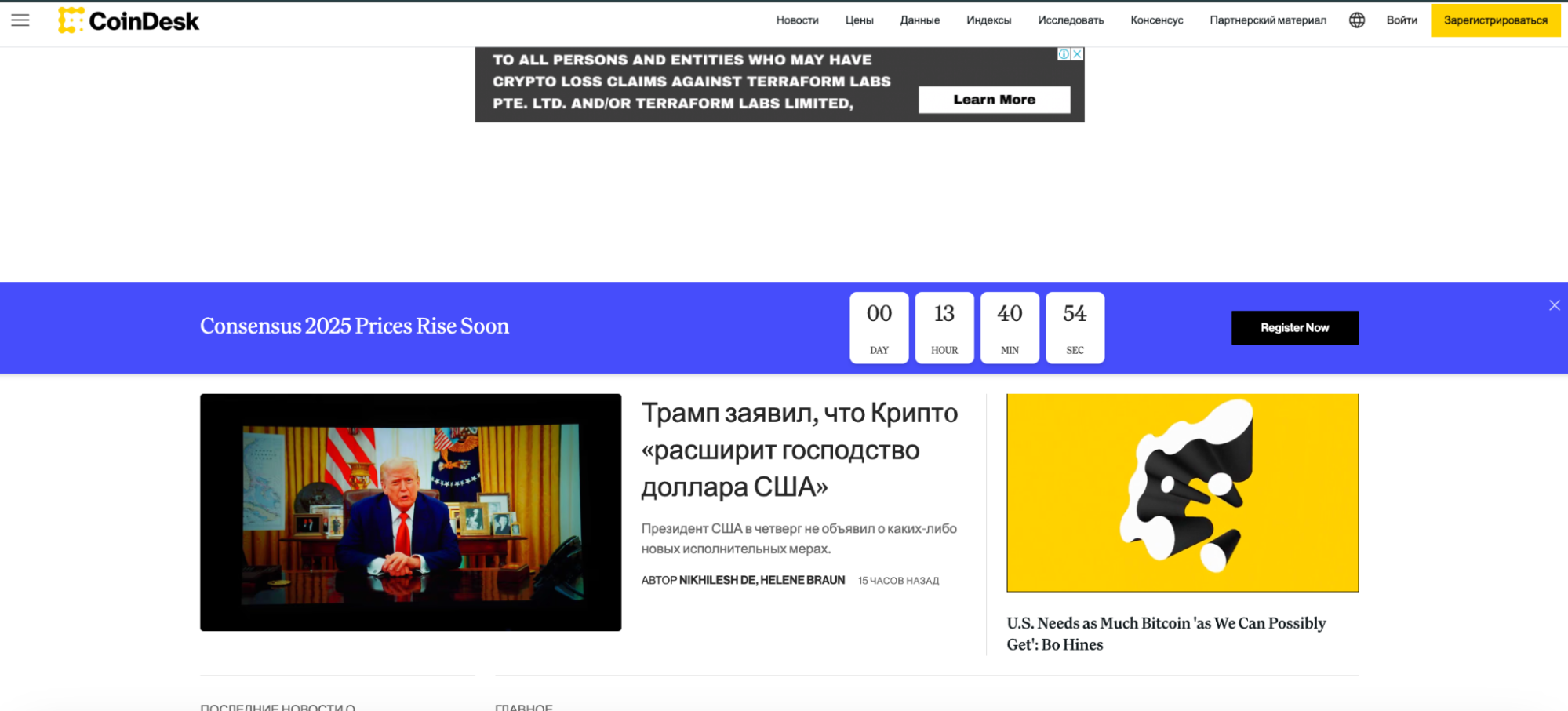
Task: Go to the Консенсус section
Action: [1156, 20]
